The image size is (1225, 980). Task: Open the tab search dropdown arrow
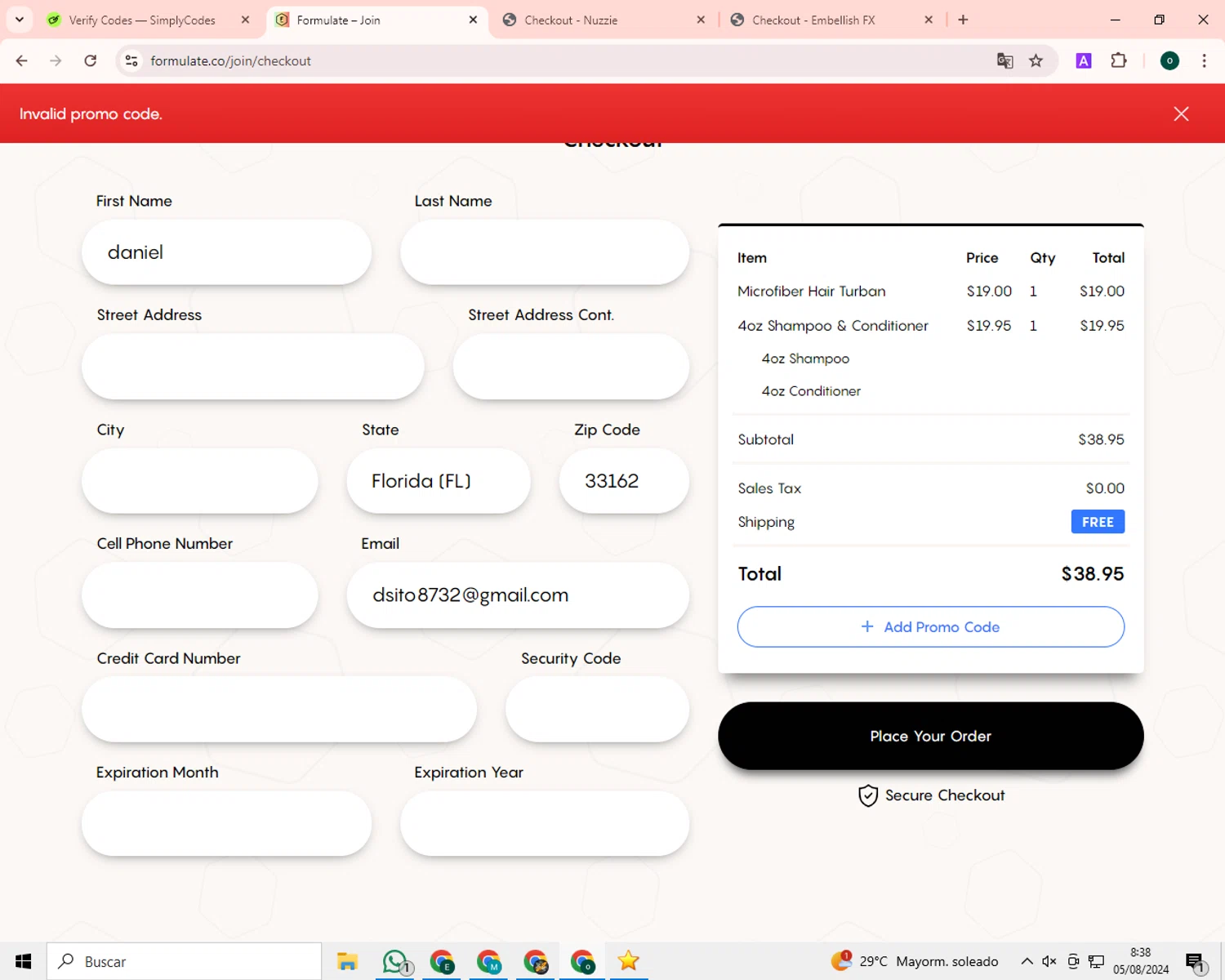[x=20, y=20]
